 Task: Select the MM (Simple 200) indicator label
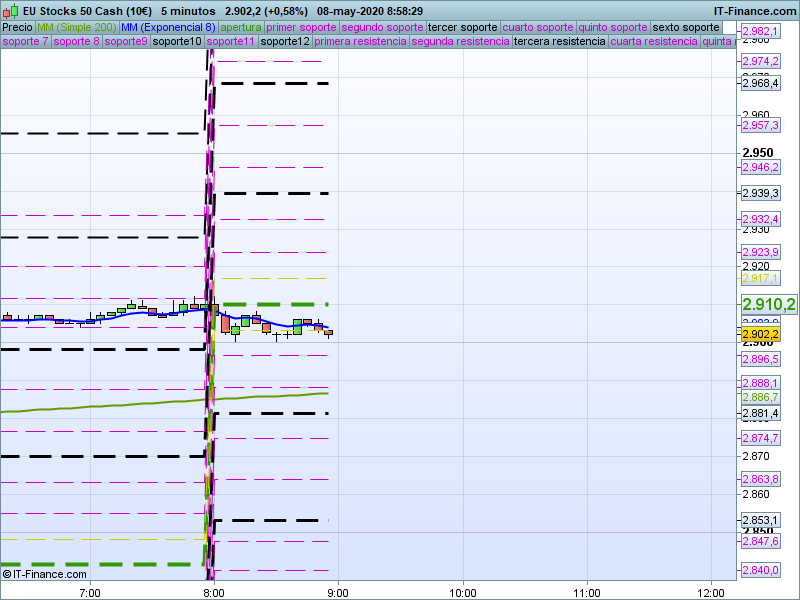coord(76,27)
